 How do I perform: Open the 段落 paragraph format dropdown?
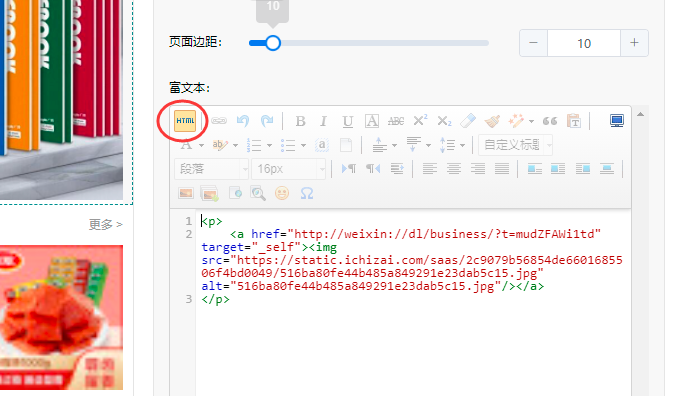pos(211,169)
